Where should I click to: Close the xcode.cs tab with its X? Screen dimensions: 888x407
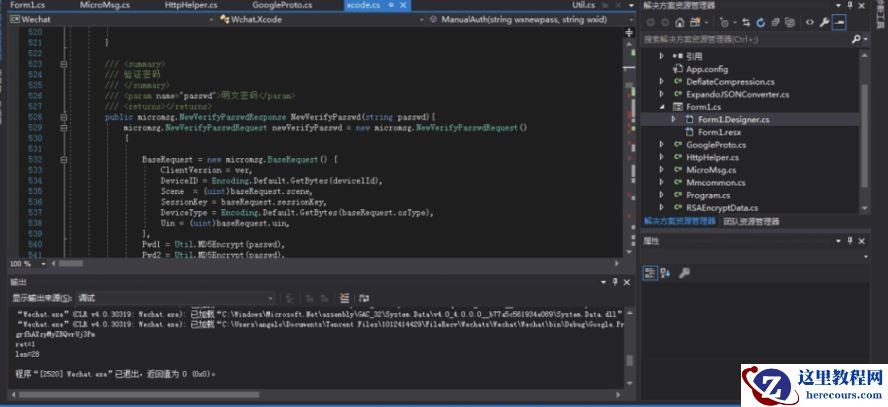403,5
